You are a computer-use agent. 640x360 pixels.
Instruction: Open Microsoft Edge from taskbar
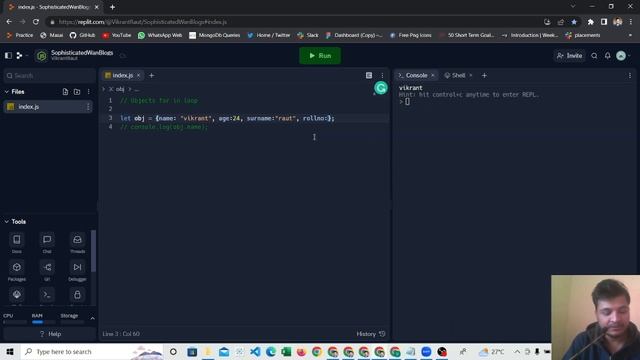tap(271, 351)
